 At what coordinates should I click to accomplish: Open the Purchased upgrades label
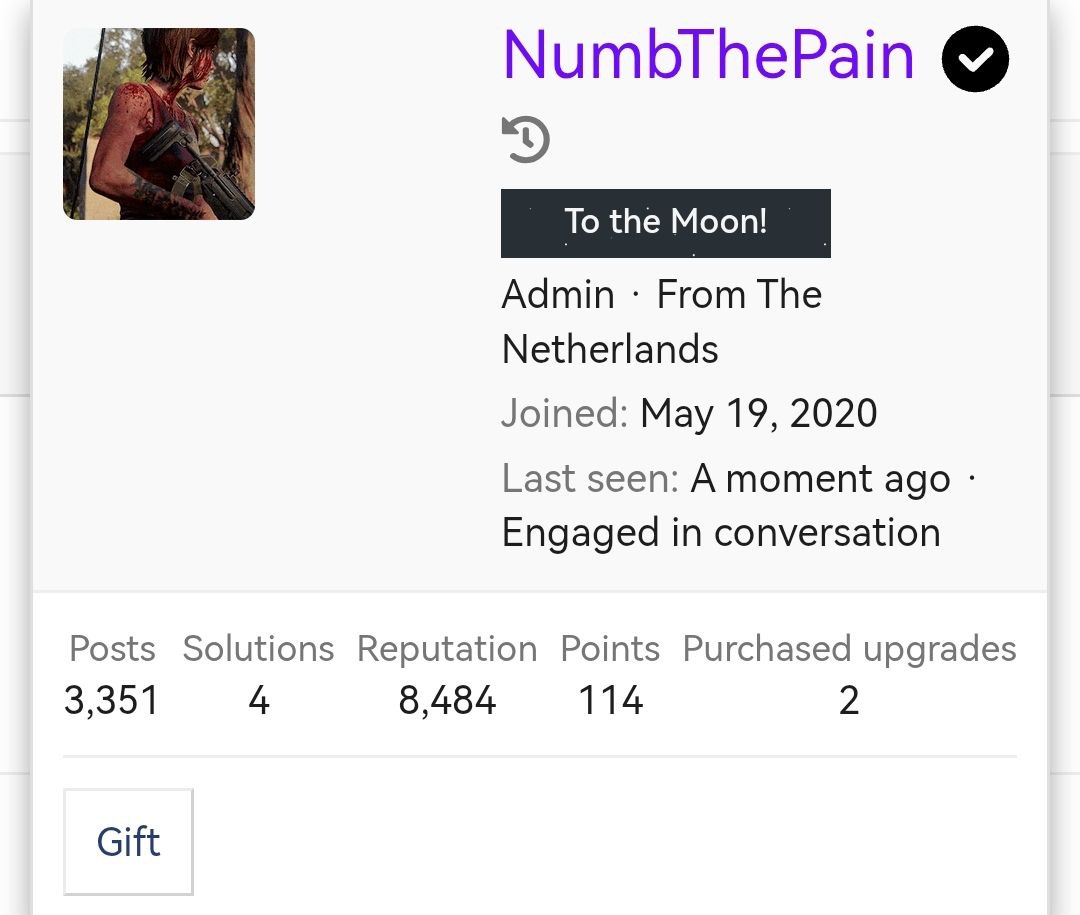point(849,649)
